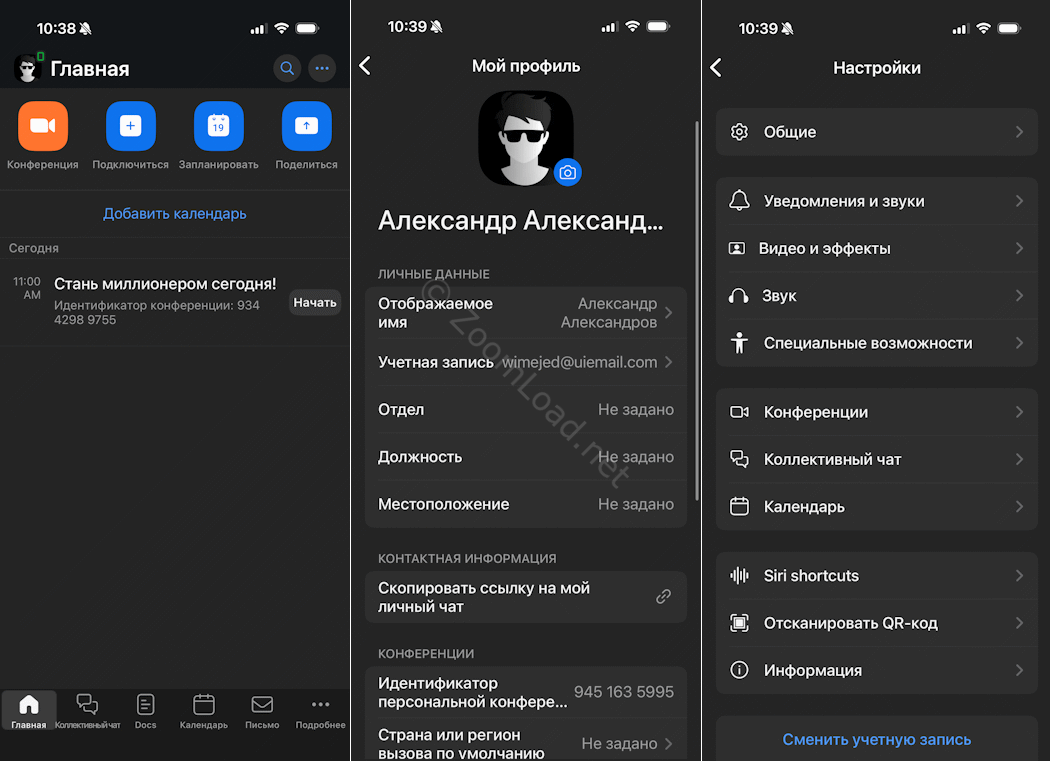Tap account email wimejed@uiemail.com

click(x=580, y=362)
